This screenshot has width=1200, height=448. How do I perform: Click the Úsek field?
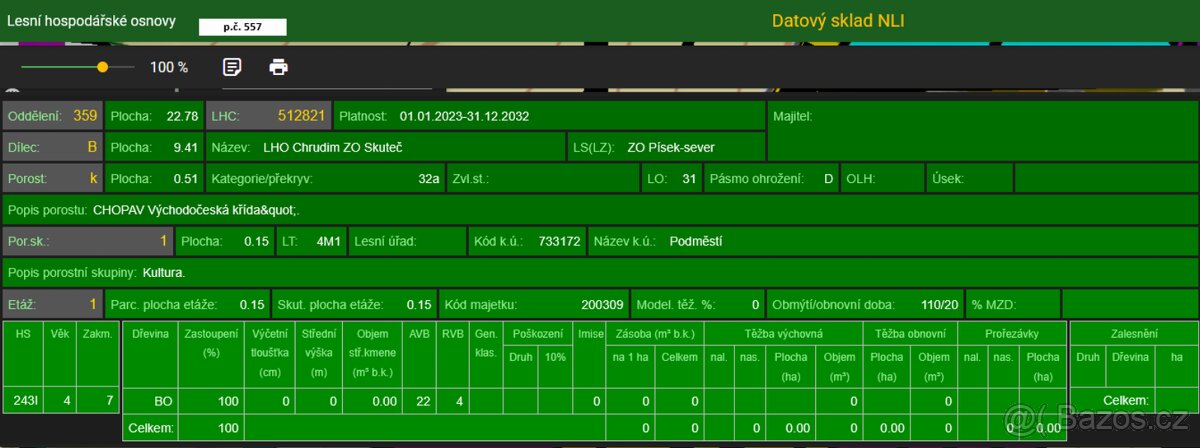[969, 179]
